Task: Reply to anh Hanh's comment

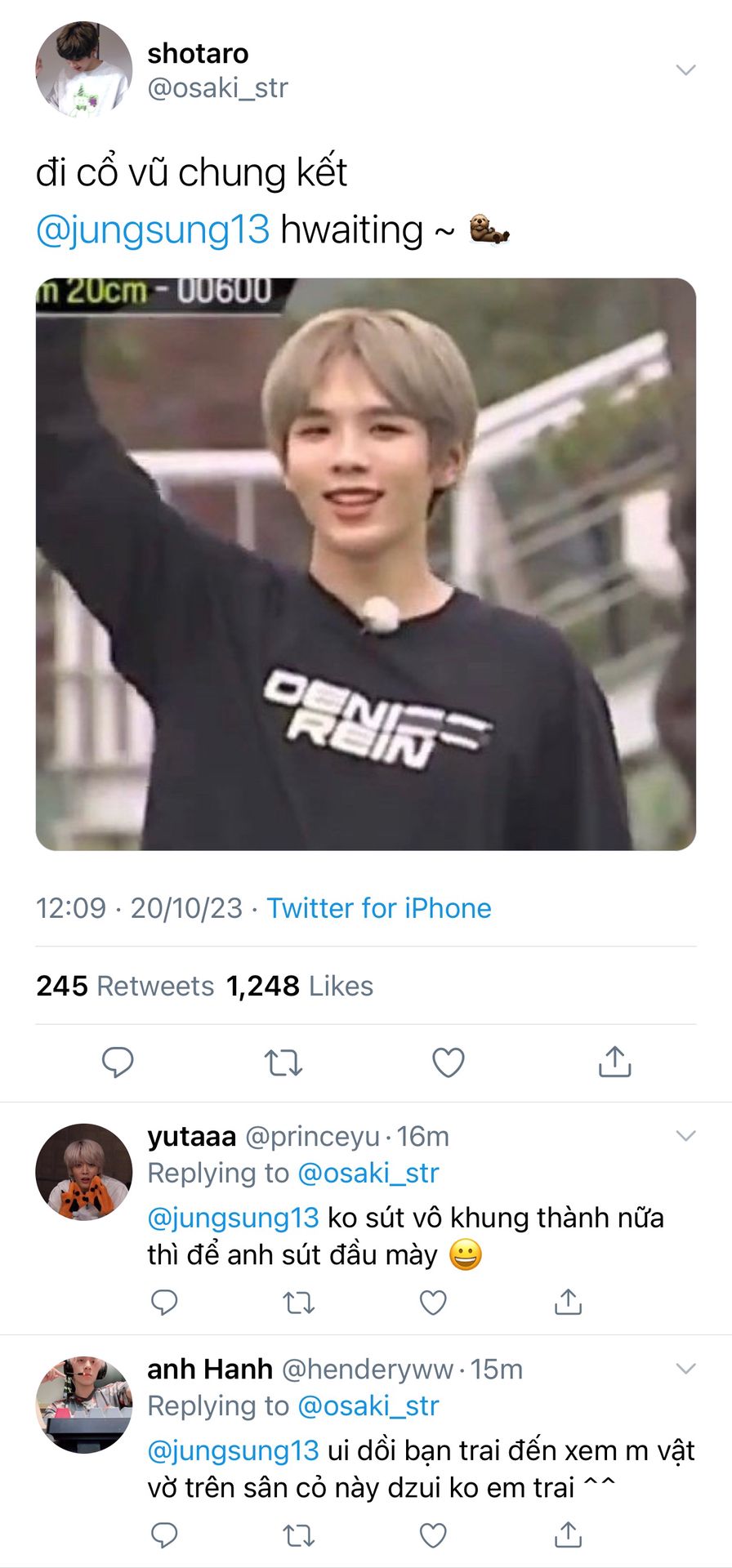Action: [x=164, y=1535]
